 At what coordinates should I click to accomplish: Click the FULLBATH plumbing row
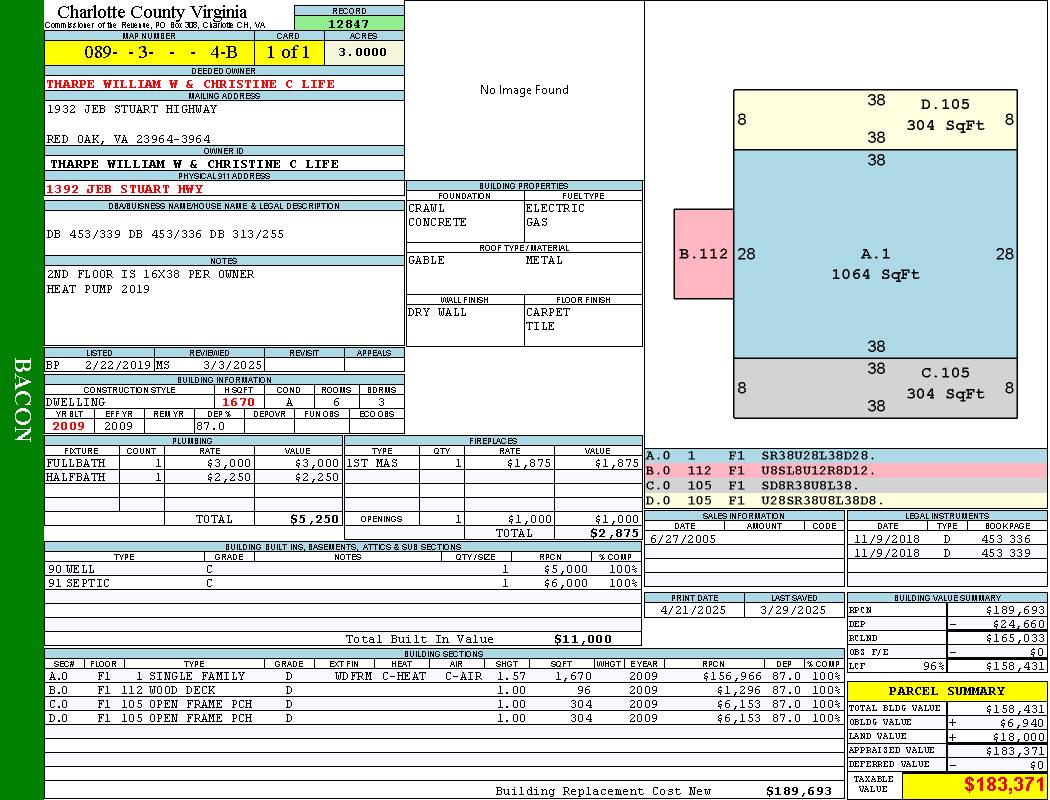coord(194,463)
